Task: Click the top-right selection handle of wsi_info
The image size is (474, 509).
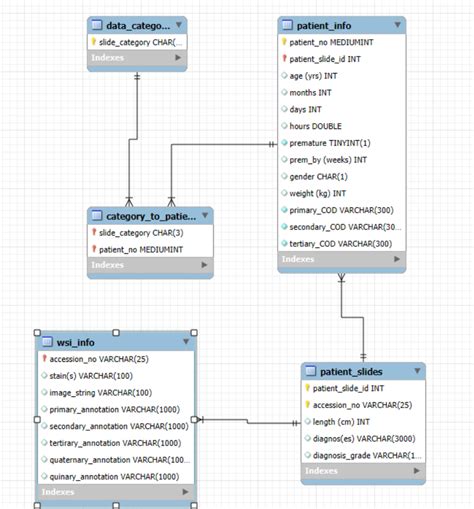Action: pos(194,333)
